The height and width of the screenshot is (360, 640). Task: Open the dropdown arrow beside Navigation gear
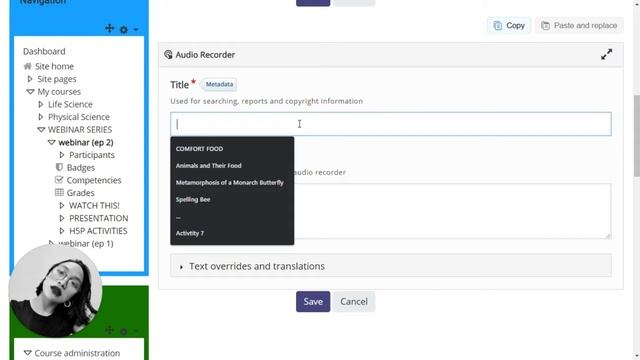click(x=136, y=29)
